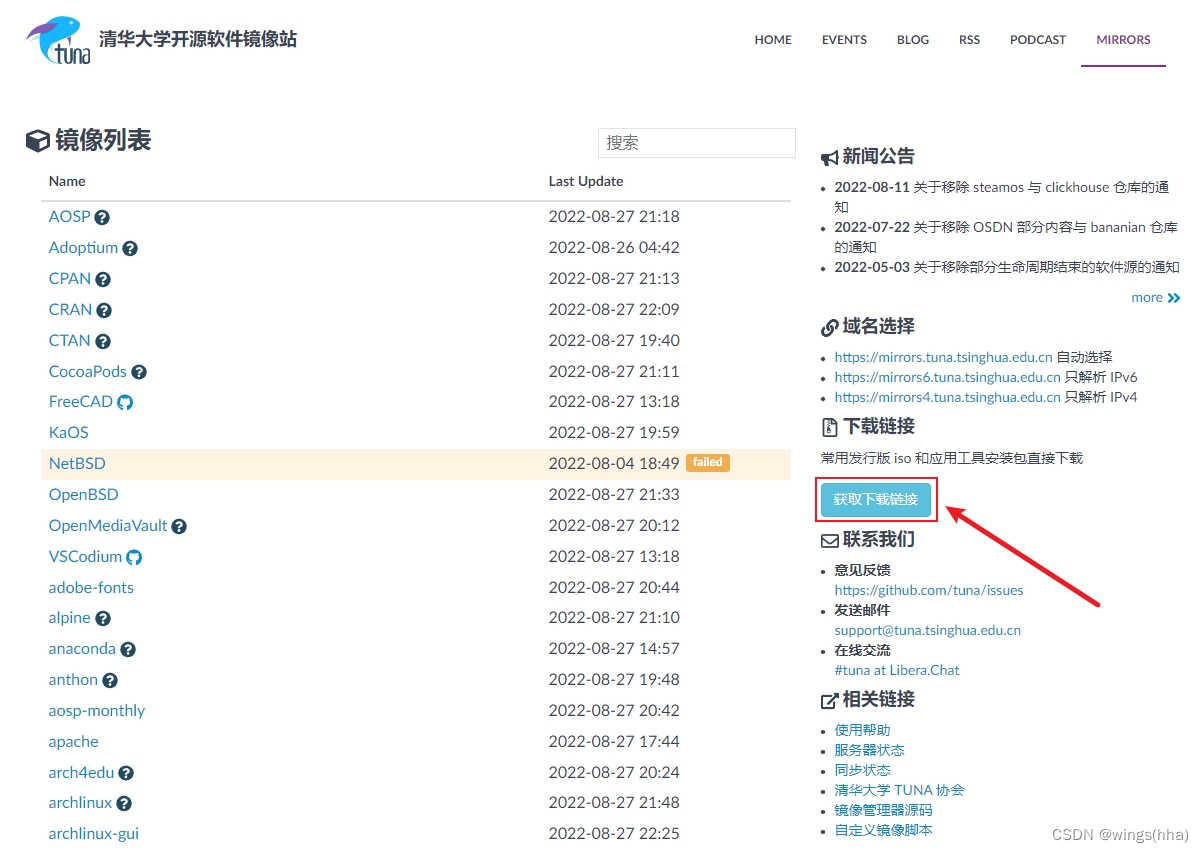Image resolution: width=1203 pixels, height=853 pixels.
Task: Open help icon next to CPAN
Action: click(x=103, y=279)
